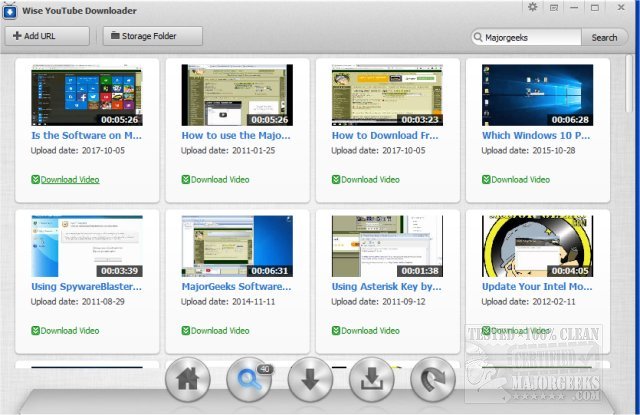
Task: Click the Wise YouTube Downloader app icon
Action: (x=9, y=11)
